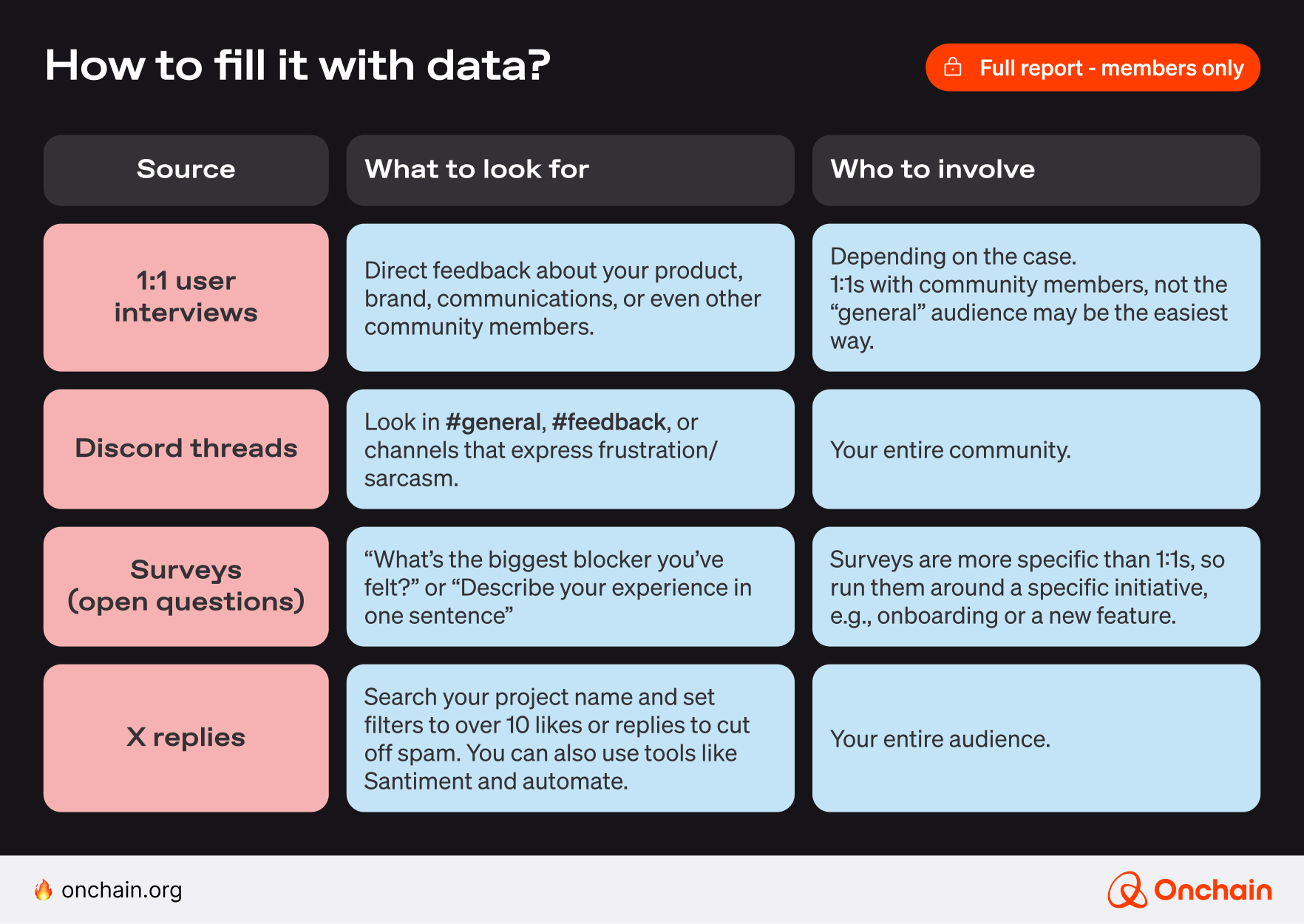Click the fire emoji beside onchain.org

pos(44,890)
